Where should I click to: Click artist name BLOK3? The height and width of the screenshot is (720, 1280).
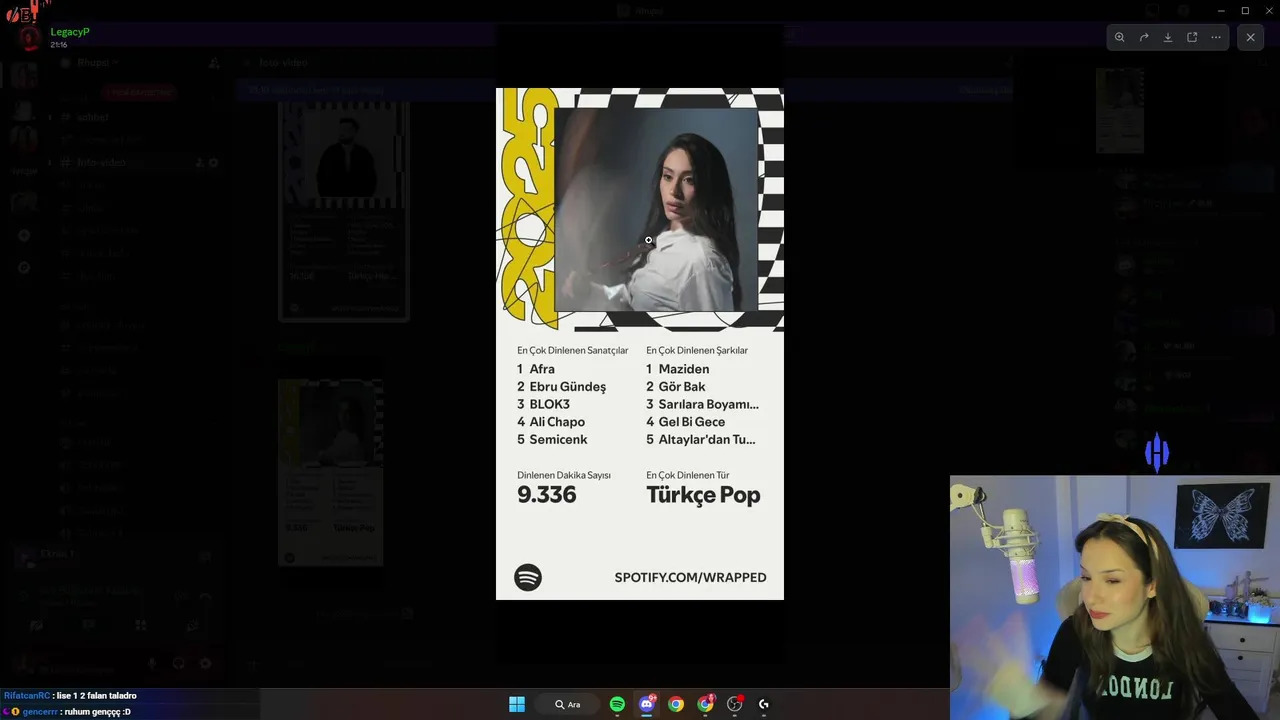click(550, 404)
